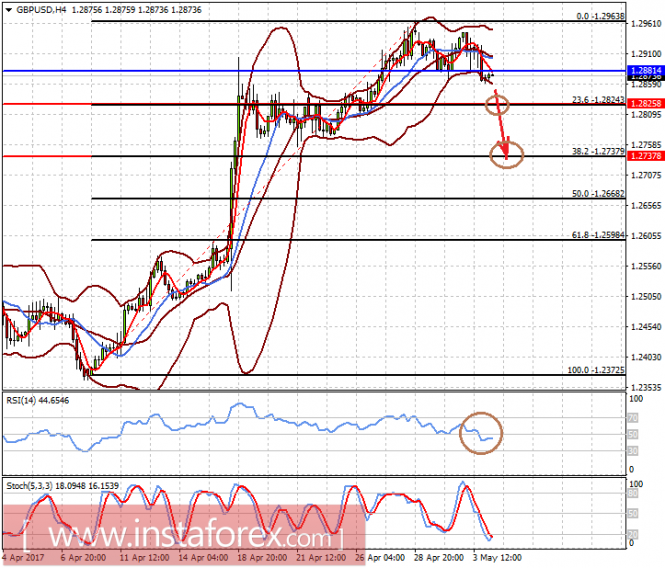Click the 18 Apr 20:00 time axis label
Image resolution: width=665 pixels, height=568 pixels.
[262, 557]
